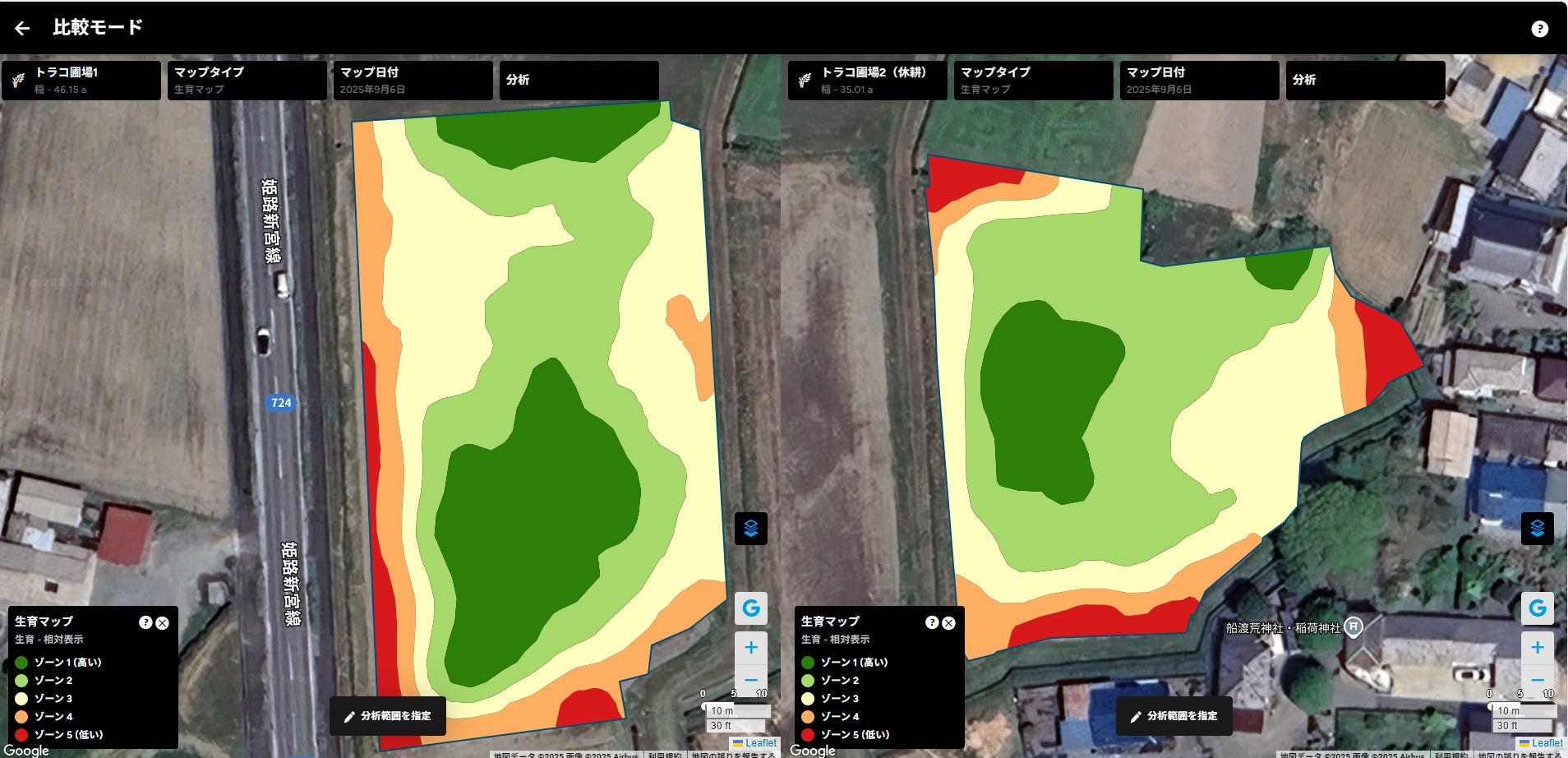Click the back arrow beside 比較モード
Image resolution: width=1568 pixels, height=758 pixels.
(22, 28)
